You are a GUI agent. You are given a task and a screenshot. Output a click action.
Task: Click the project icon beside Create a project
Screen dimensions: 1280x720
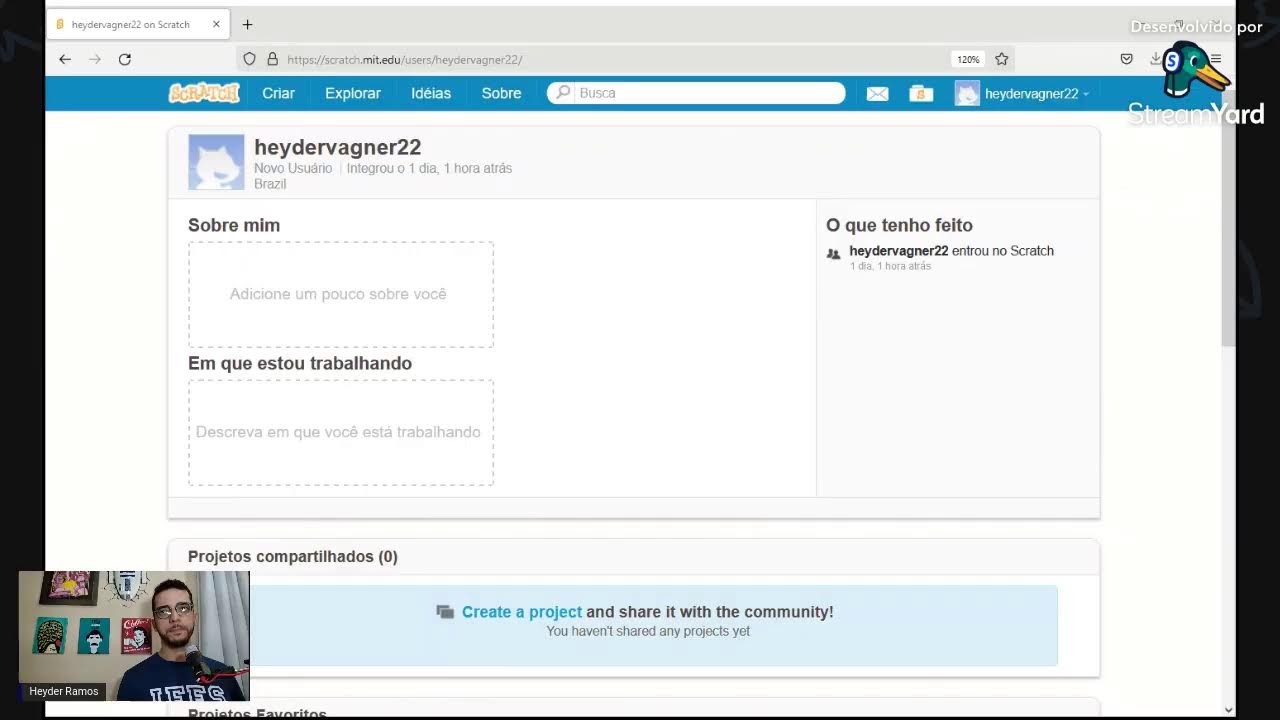pos(445,612)
